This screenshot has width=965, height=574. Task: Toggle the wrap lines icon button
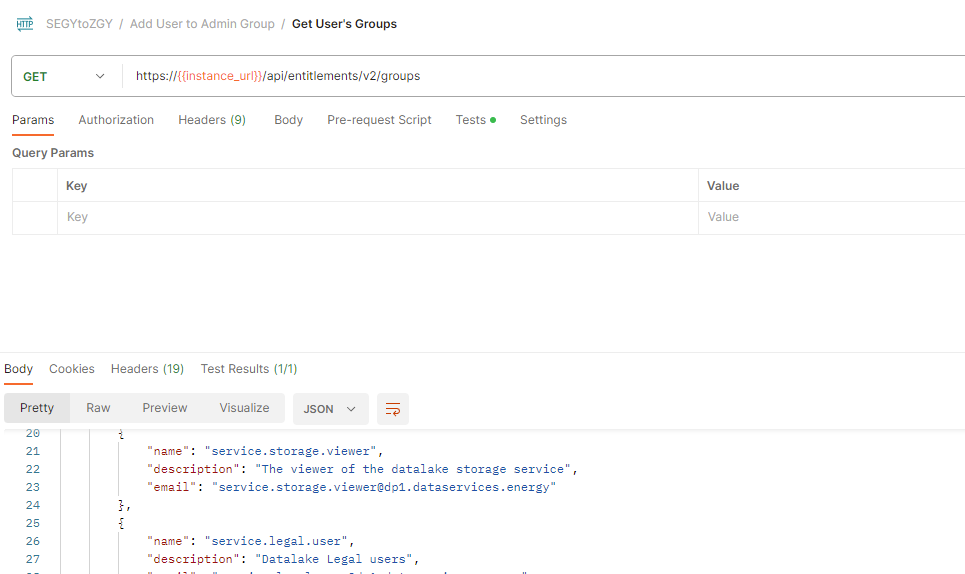pos(393,409)
